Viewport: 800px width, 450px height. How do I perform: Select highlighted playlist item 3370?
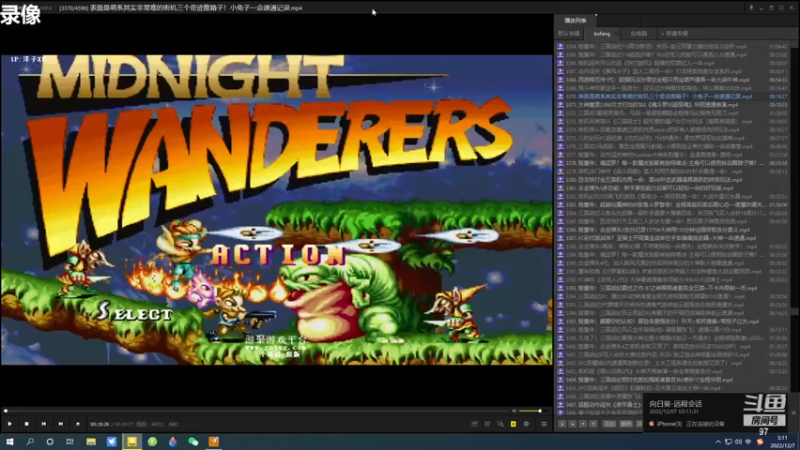pos(672,96)
